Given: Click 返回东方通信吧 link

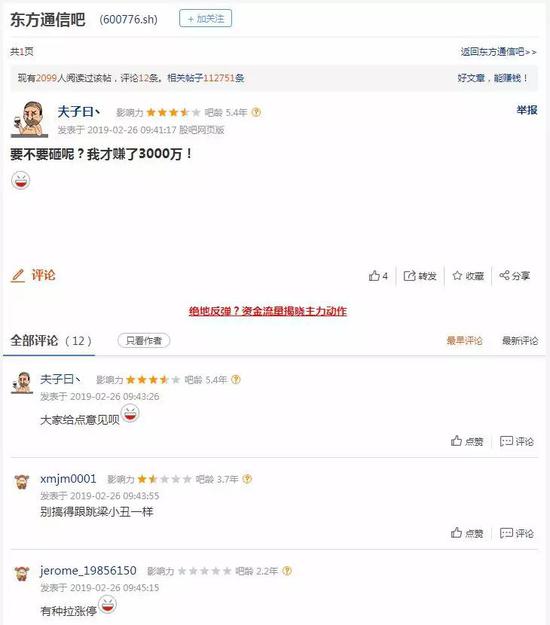Looking at the screenshot, I should pyautogui.click(x=499, y=52).
